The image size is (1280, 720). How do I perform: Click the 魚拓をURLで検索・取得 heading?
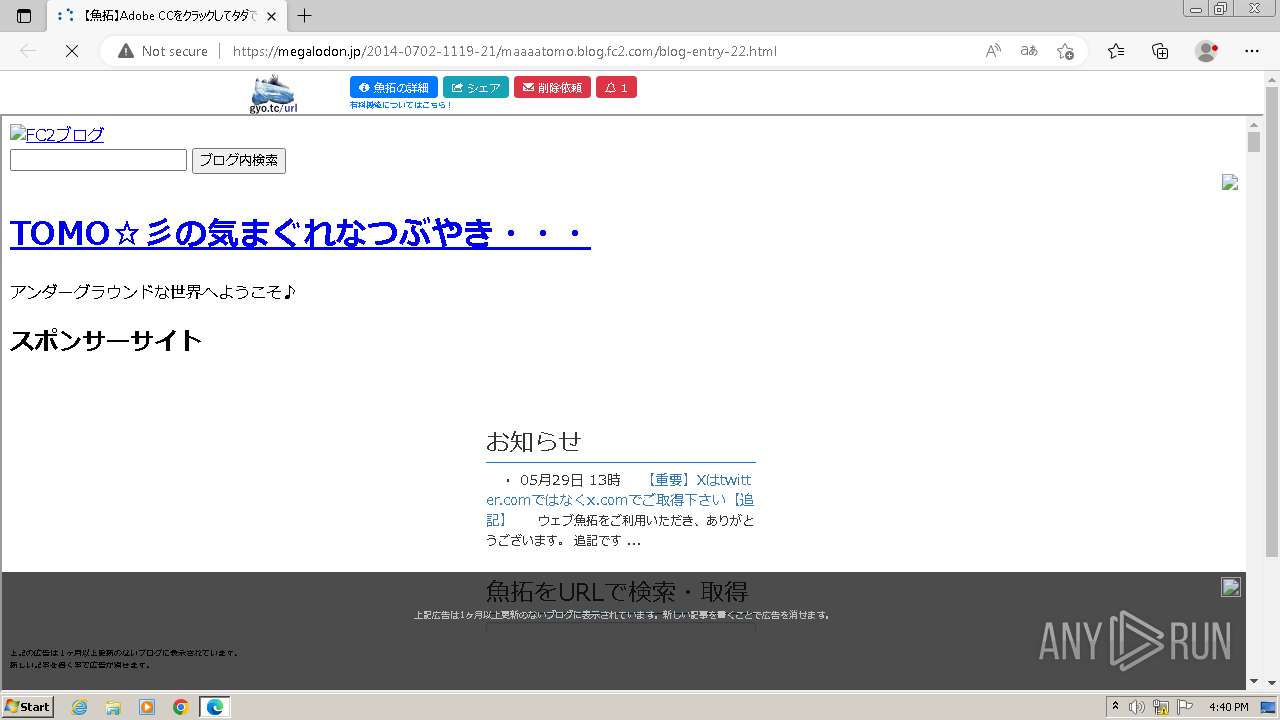617,591
